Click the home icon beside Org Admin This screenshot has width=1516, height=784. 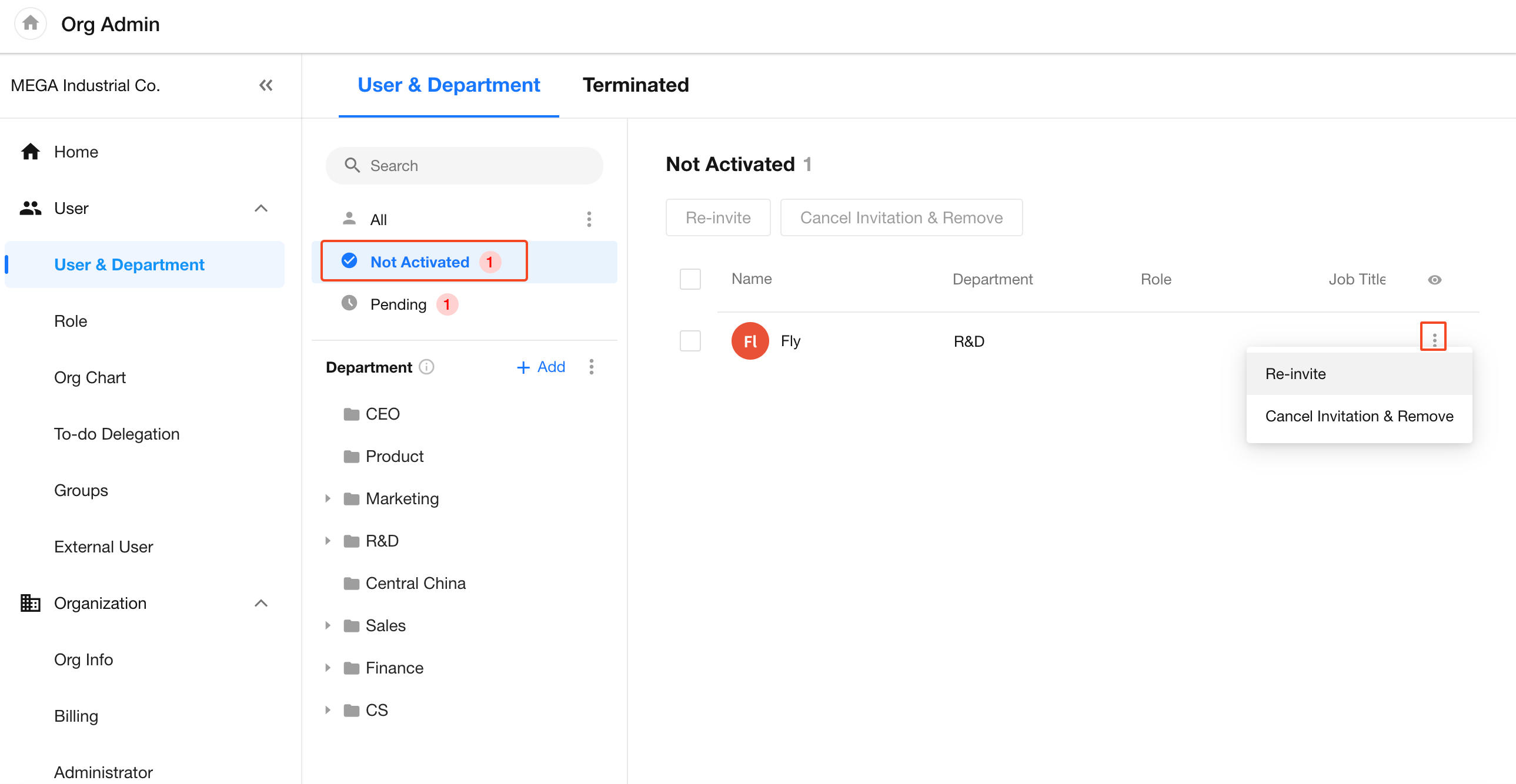tap(30, 24)
